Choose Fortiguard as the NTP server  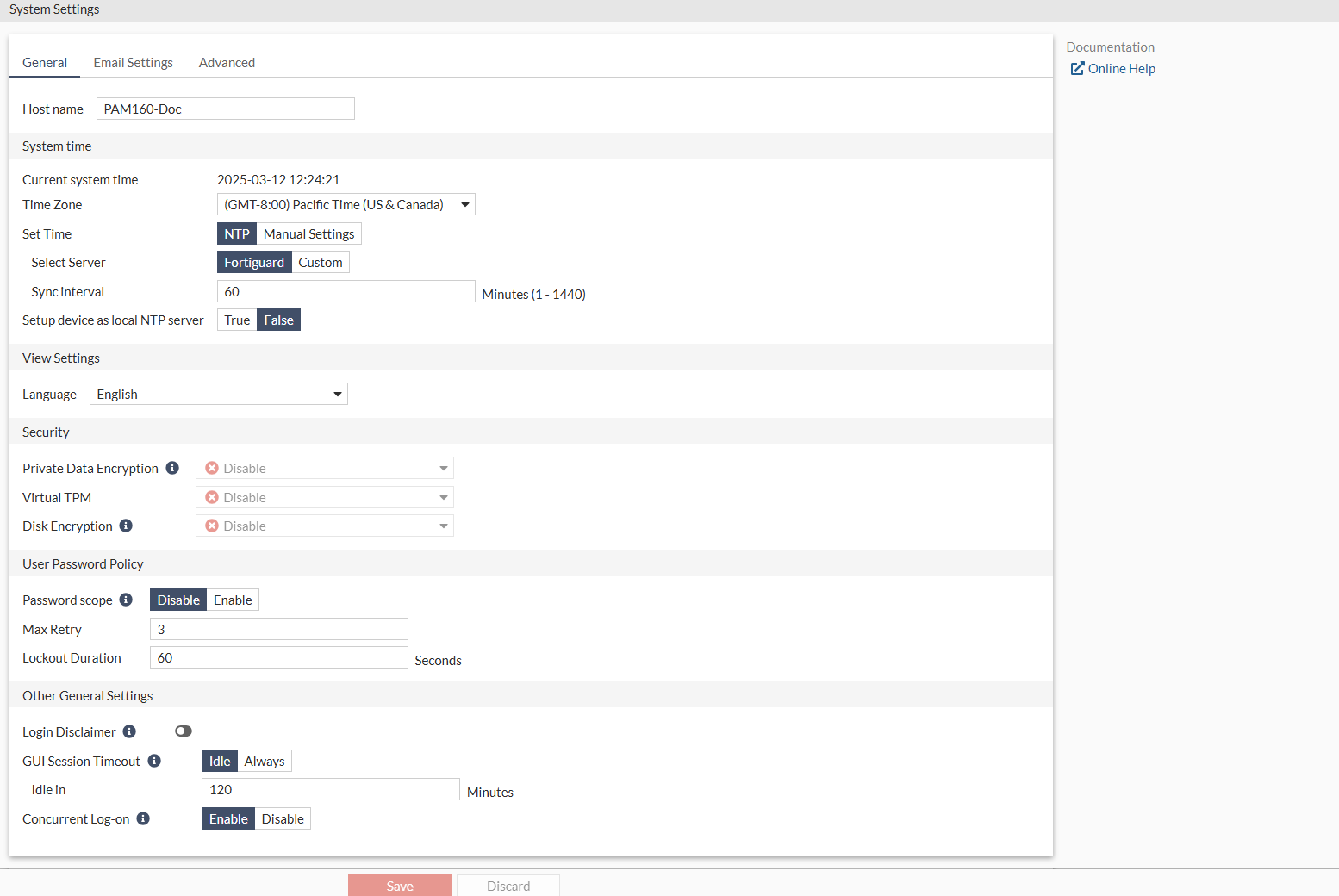click(x=254, y=262)
